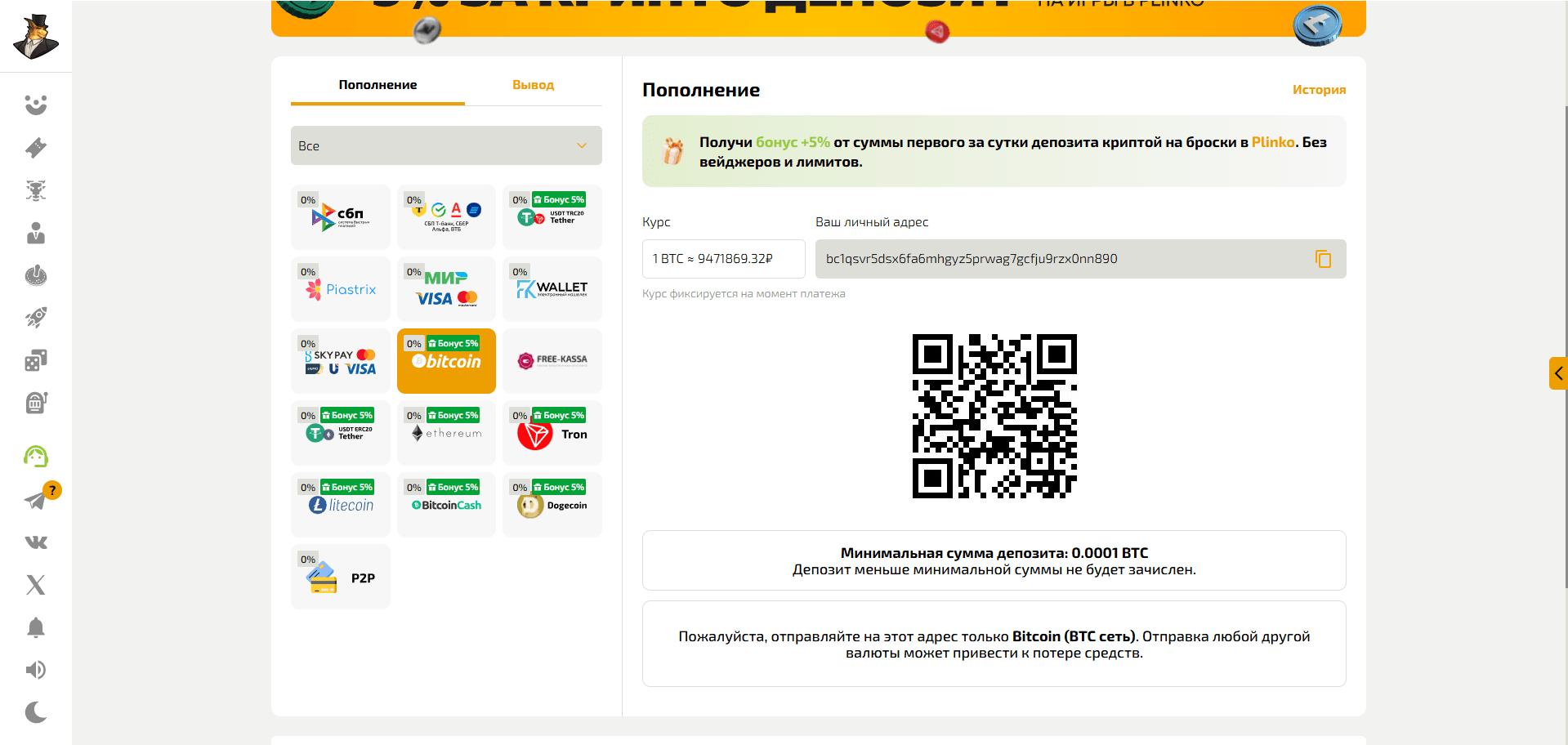1568x745 pixels.
Task: Expand the right side panel arrow
Action: (x=1558, y=373)
